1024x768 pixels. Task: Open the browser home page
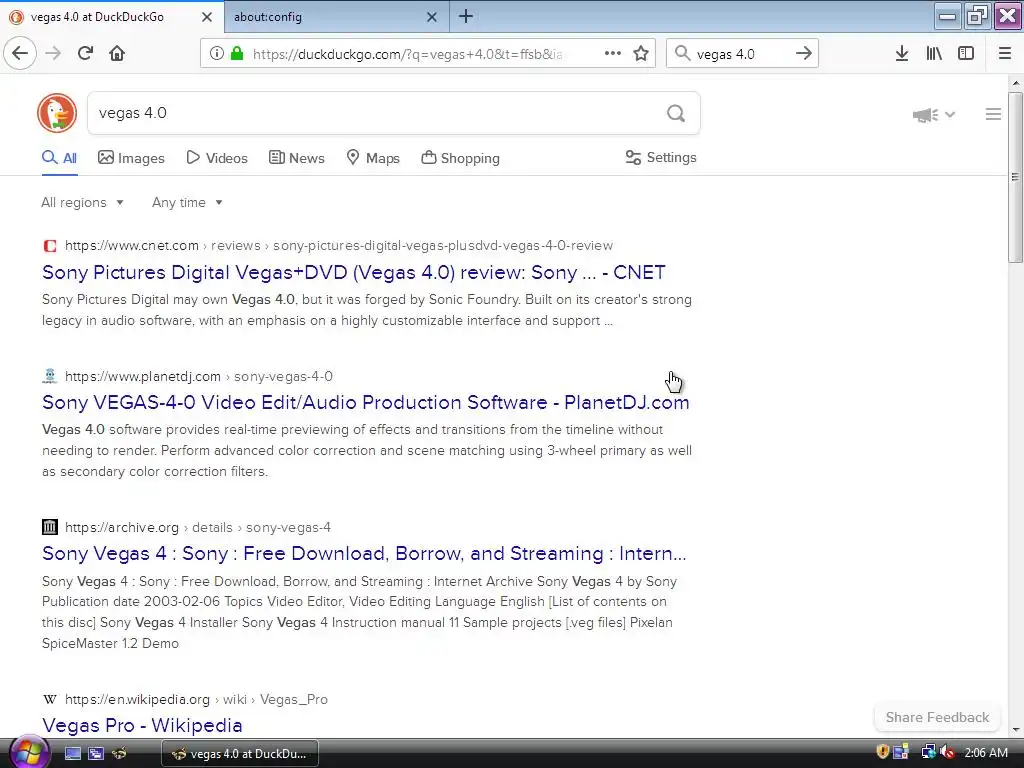point(117,53)
